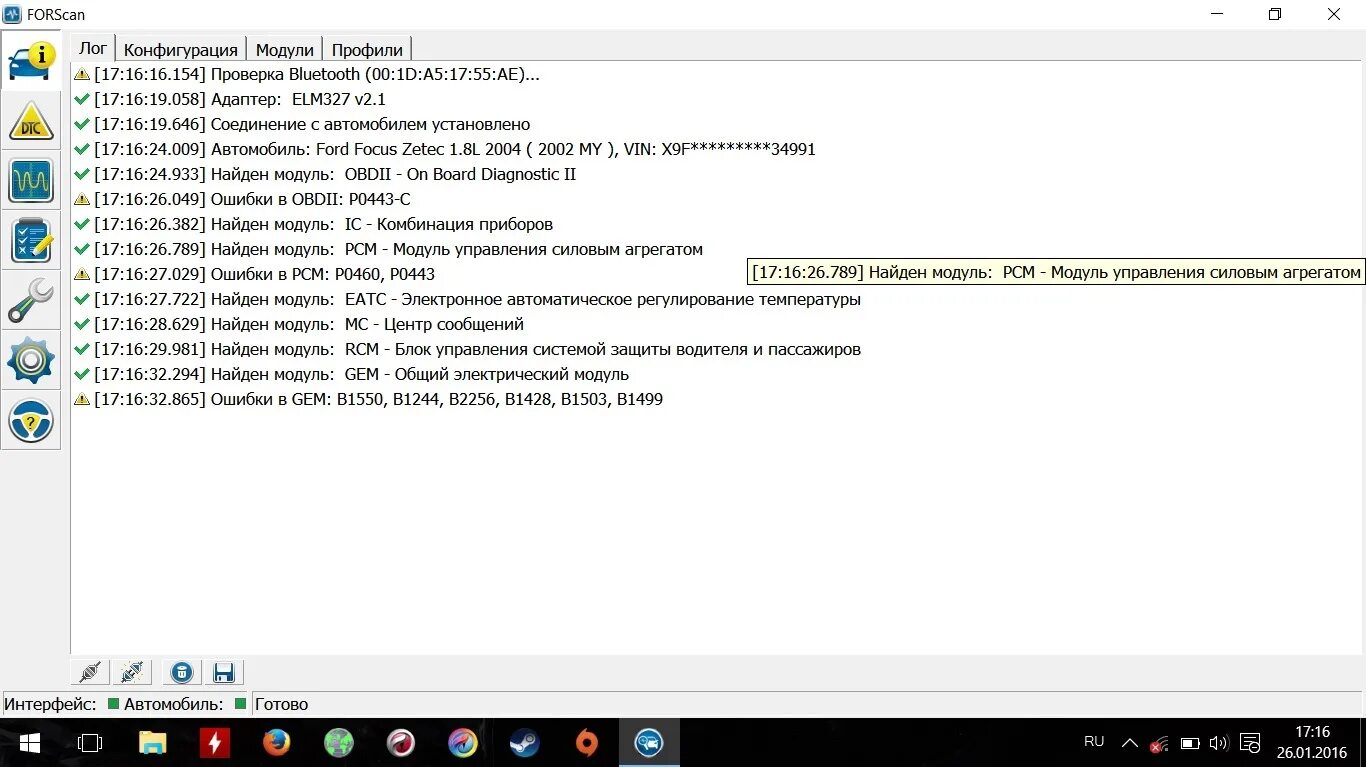Open the settings gear section
The height and width of the screenshot is (767, 1366).
point(31,361)
